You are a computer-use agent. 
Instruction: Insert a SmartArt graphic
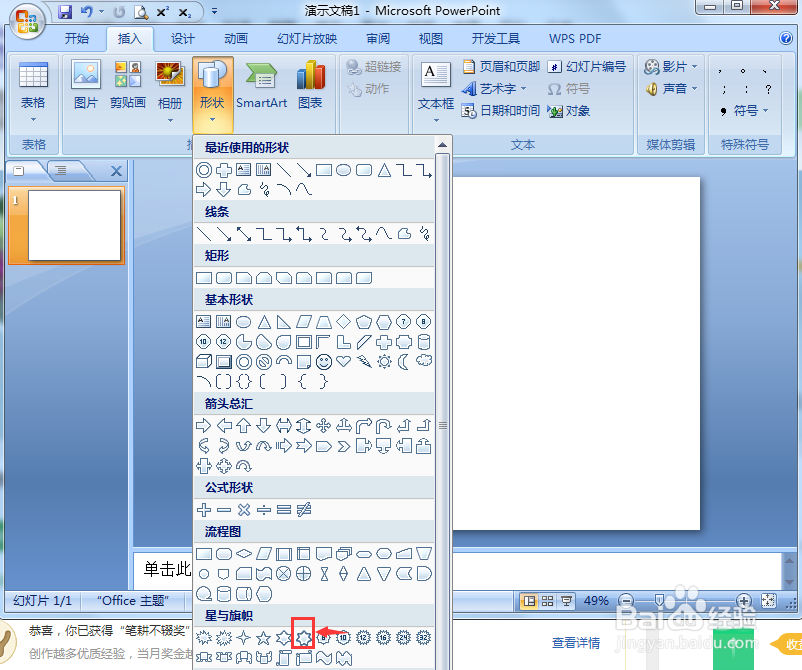pyautogui.click(x=261, y=85)
